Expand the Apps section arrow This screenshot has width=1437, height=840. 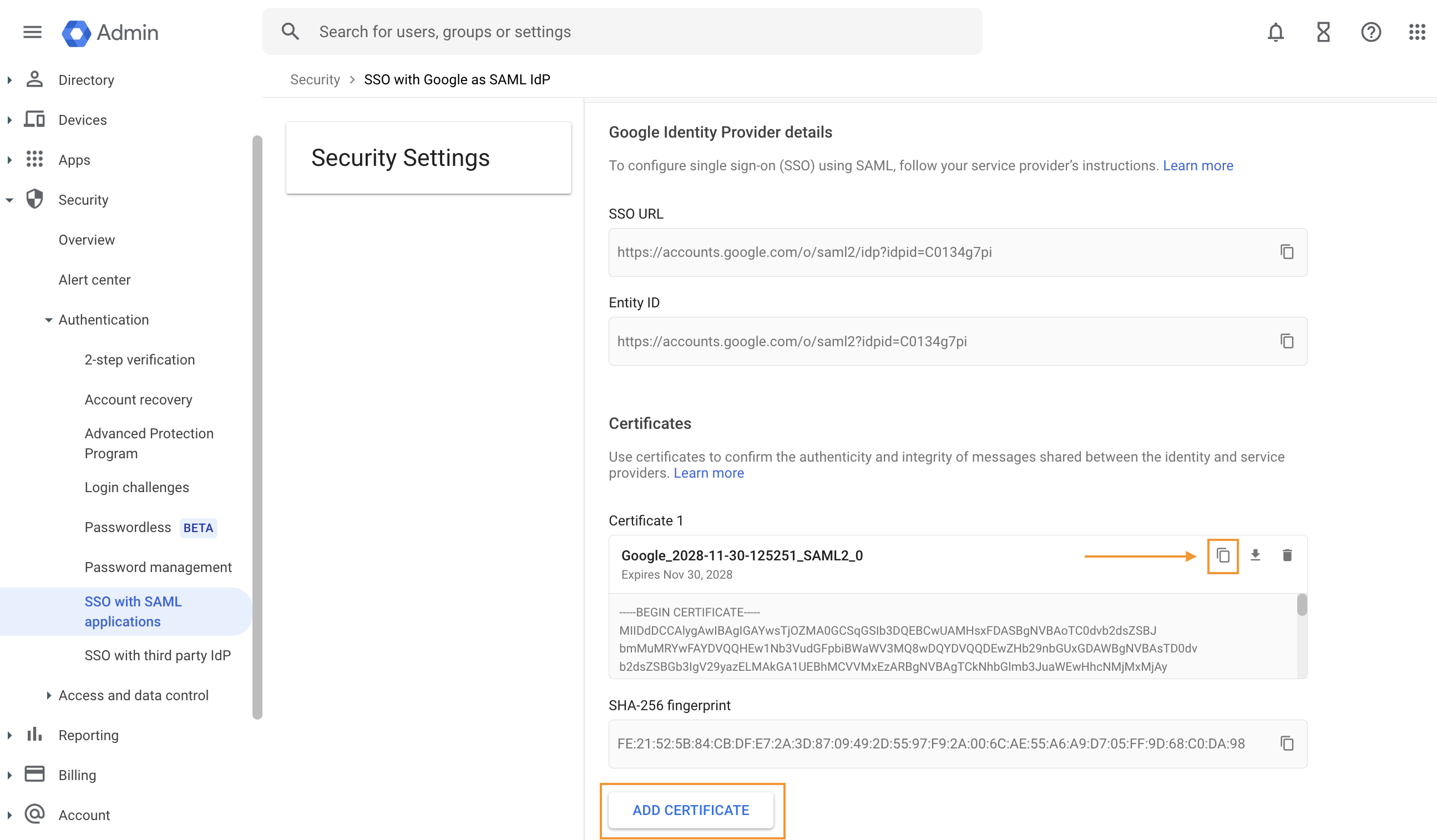[9, 160]
